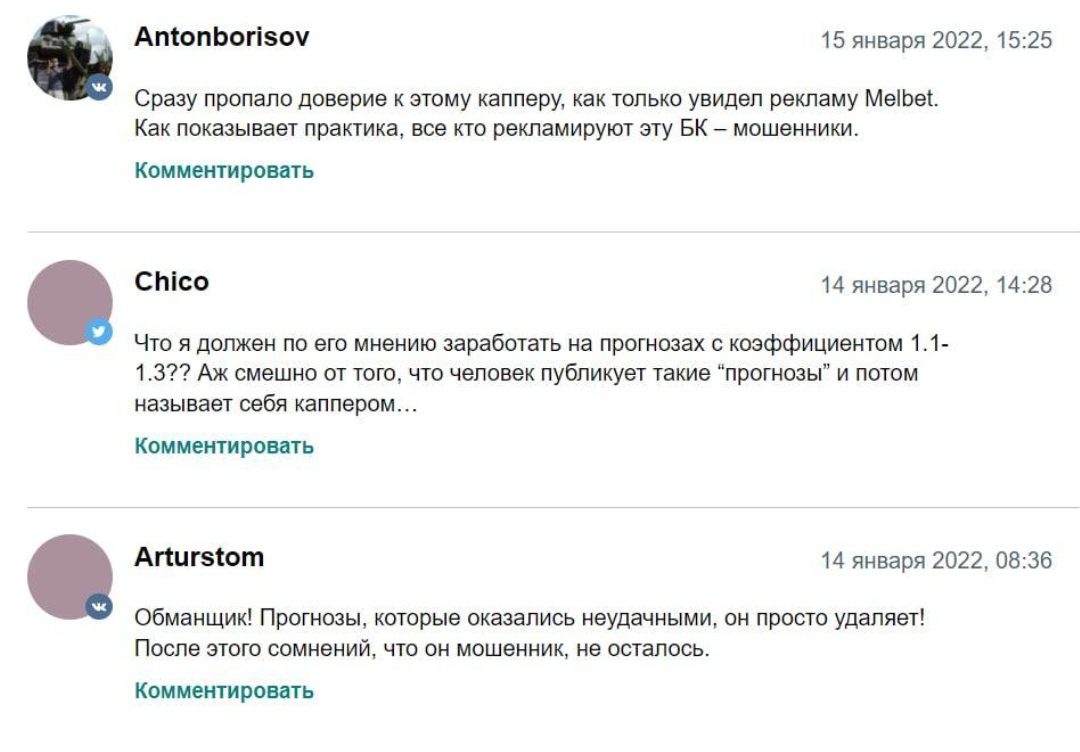1080x752 pixels.
Task: Click Комментировать under Arturstom's comment
Action: [224, 690]
